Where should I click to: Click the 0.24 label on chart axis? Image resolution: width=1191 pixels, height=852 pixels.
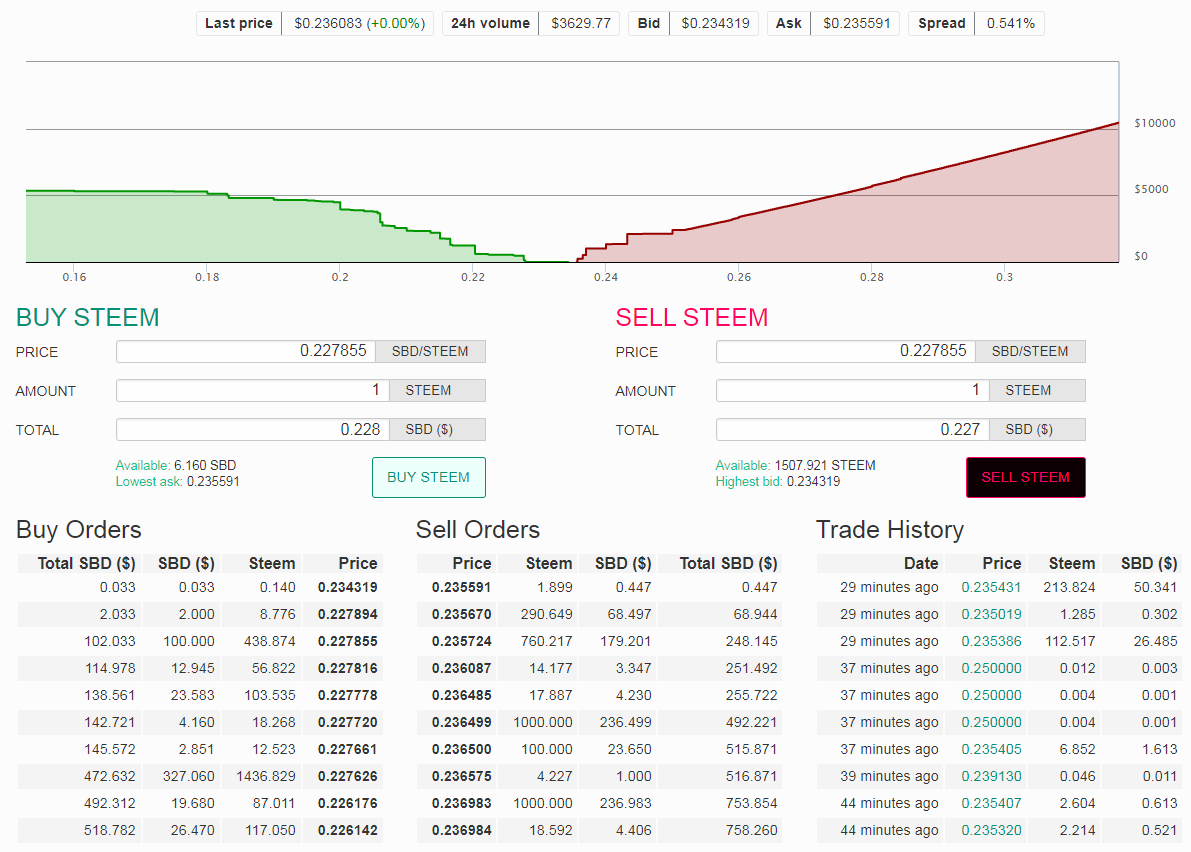click(x=606, y=277)
